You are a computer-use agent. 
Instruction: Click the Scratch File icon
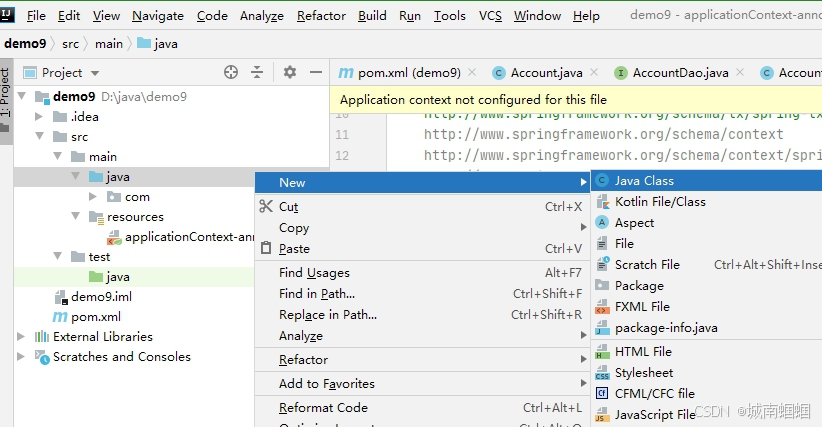tap(602, 264)
